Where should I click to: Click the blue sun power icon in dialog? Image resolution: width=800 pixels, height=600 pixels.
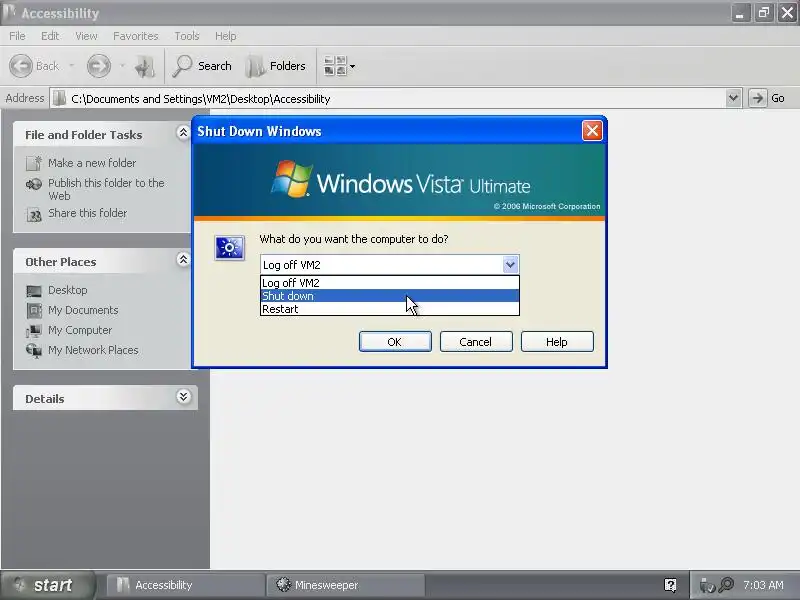[230, 248]
